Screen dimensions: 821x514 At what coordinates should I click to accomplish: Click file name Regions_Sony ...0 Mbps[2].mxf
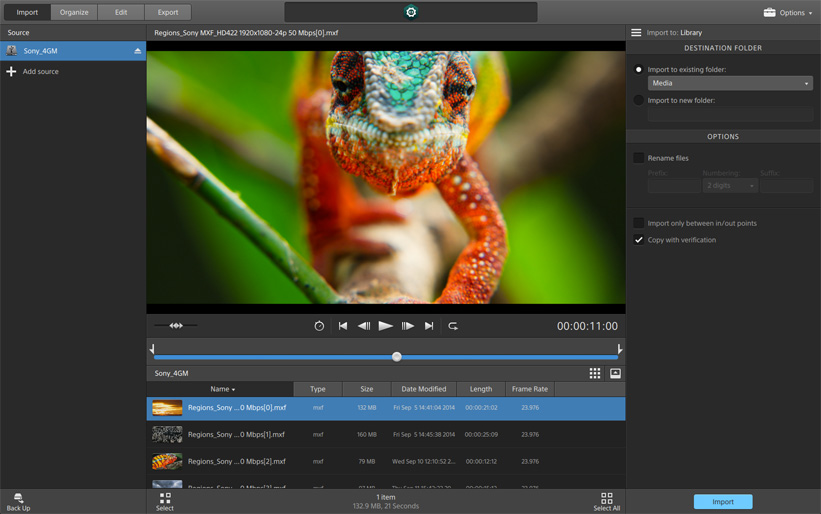point(237,462)
